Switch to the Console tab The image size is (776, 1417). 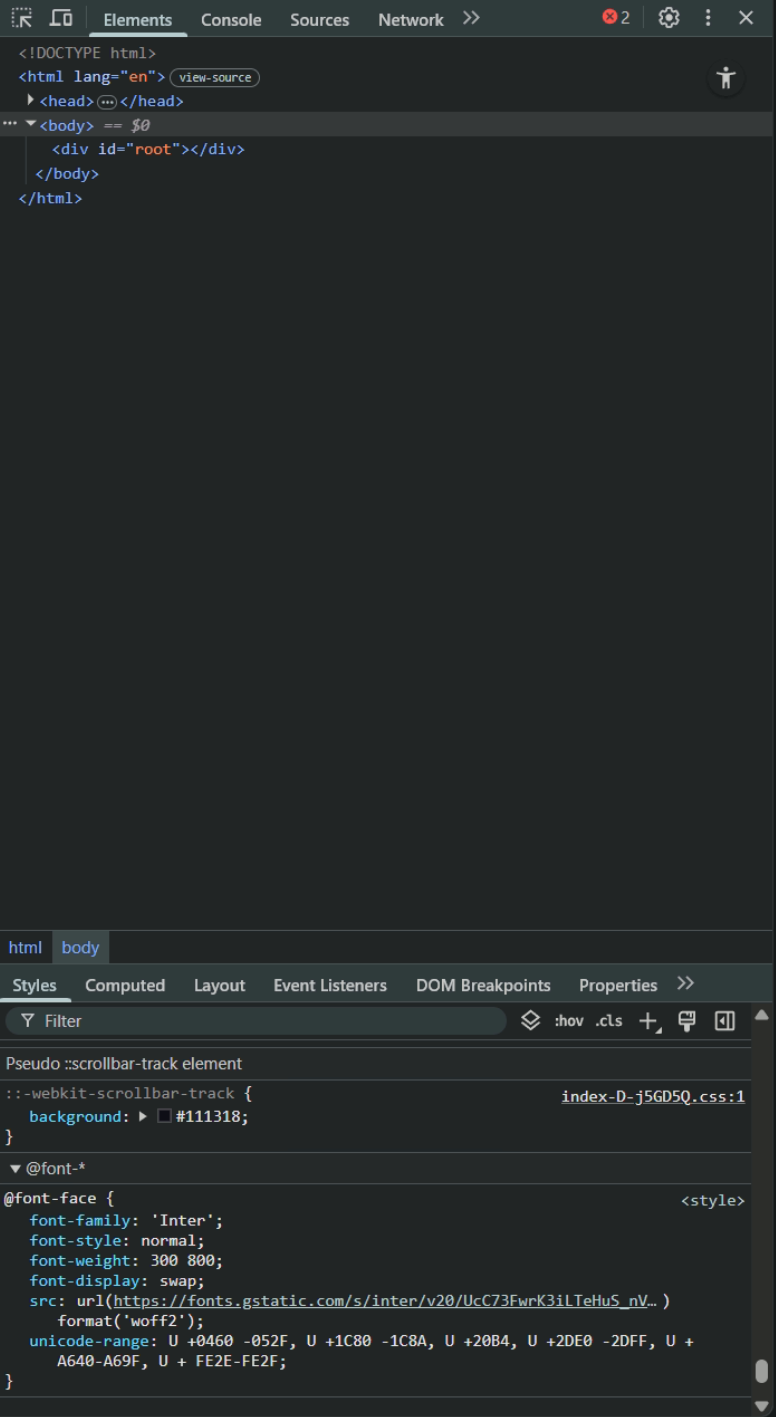231,20
